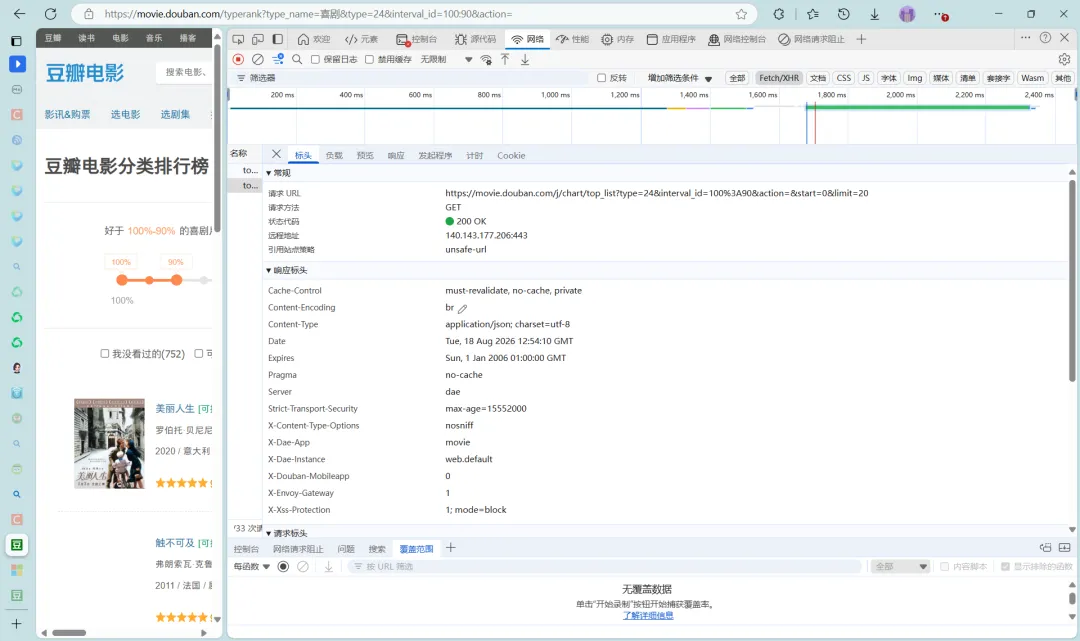Add a new drawer tab plus
1080x641 pixels.
point(450,548)
